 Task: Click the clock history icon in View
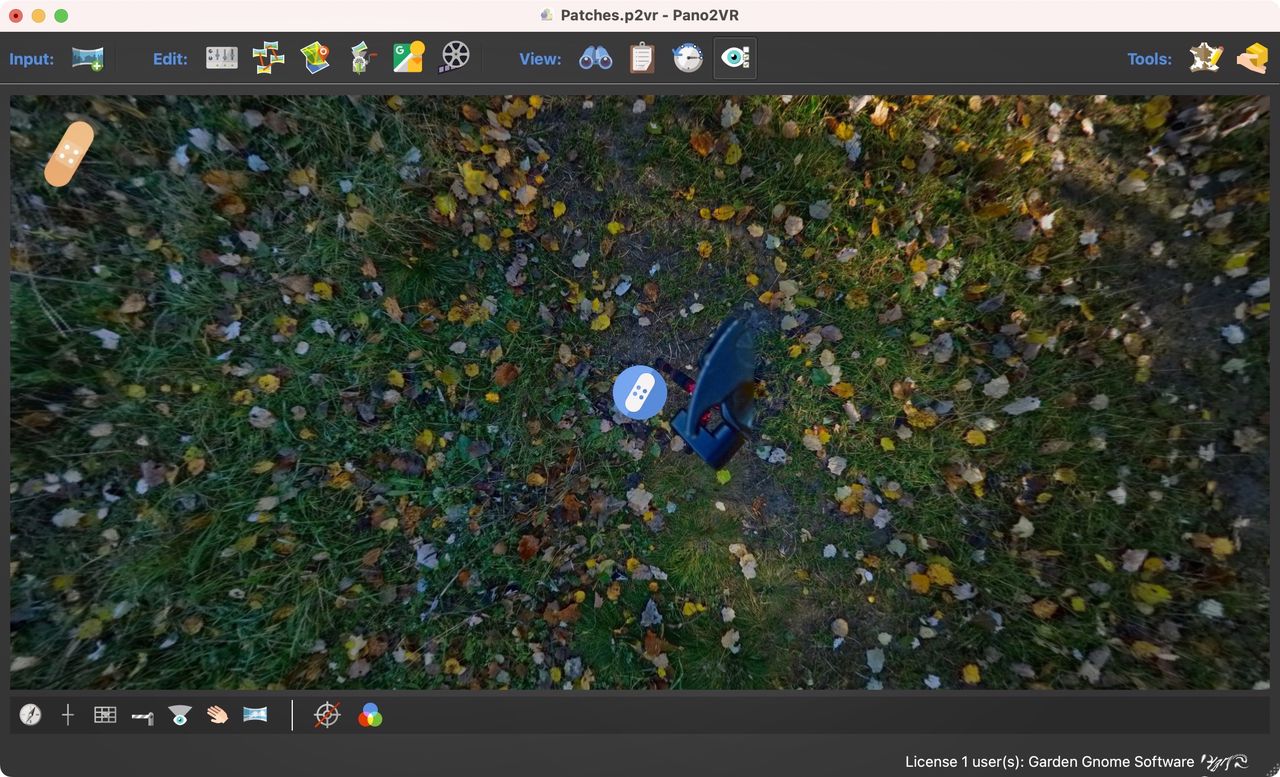pyautogui.click(x=688, y=59)
